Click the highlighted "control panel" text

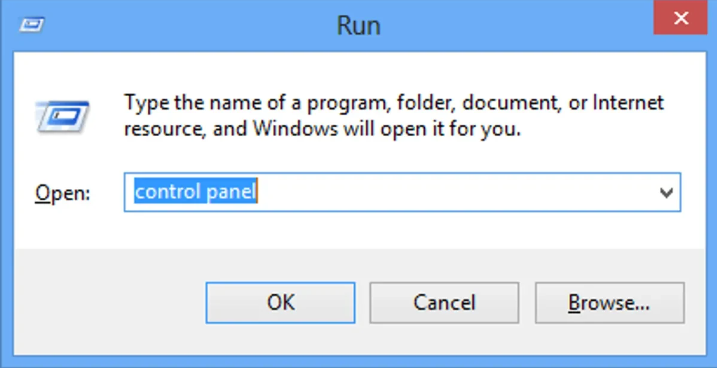click(x=195, y=192)
